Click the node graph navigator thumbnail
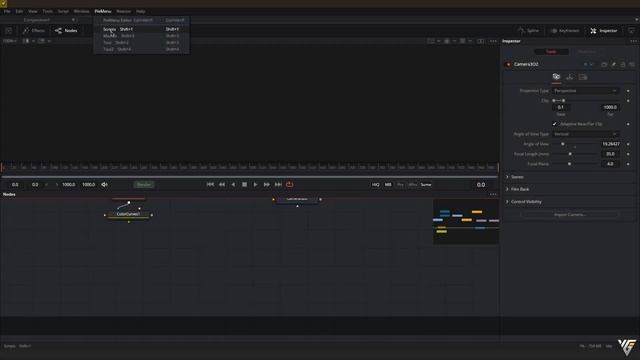Viewport: 640px width, 360px height. click(466, 222)
